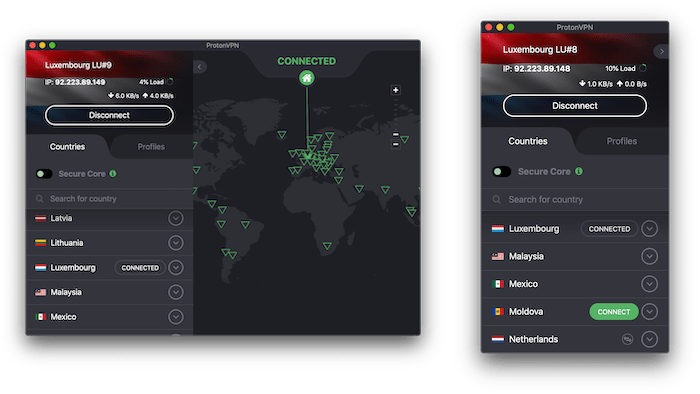700x394 pixels.
Task: Click the home icon on the map
Action: point(307,78)
